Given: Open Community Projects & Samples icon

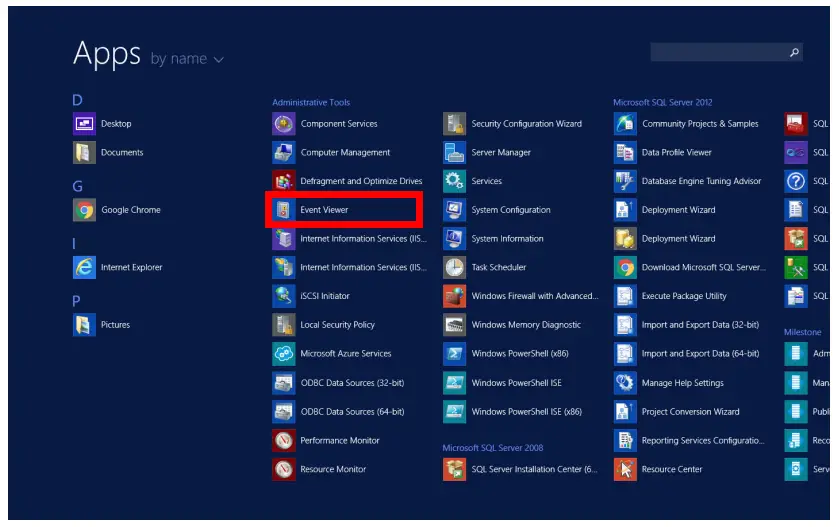Looking at the screenshot, I should tap(625, 124).
